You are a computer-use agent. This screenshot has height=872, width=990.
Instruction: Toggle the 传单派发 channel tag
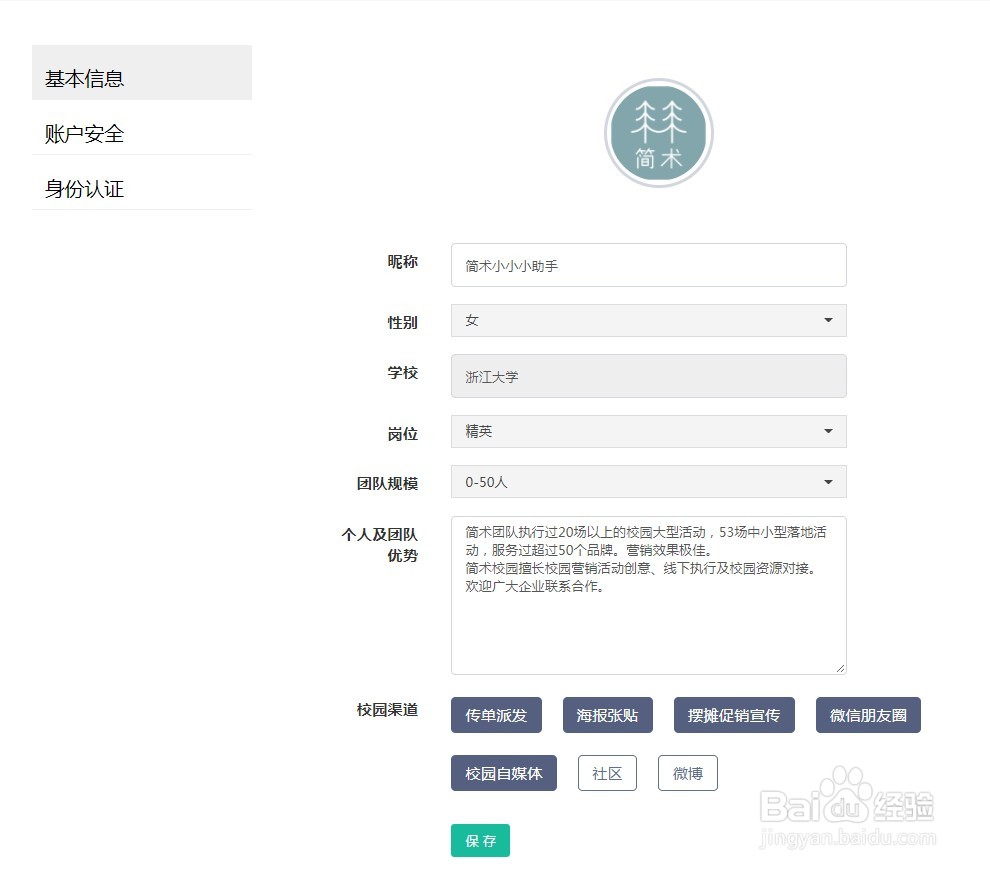pos(496,715)
